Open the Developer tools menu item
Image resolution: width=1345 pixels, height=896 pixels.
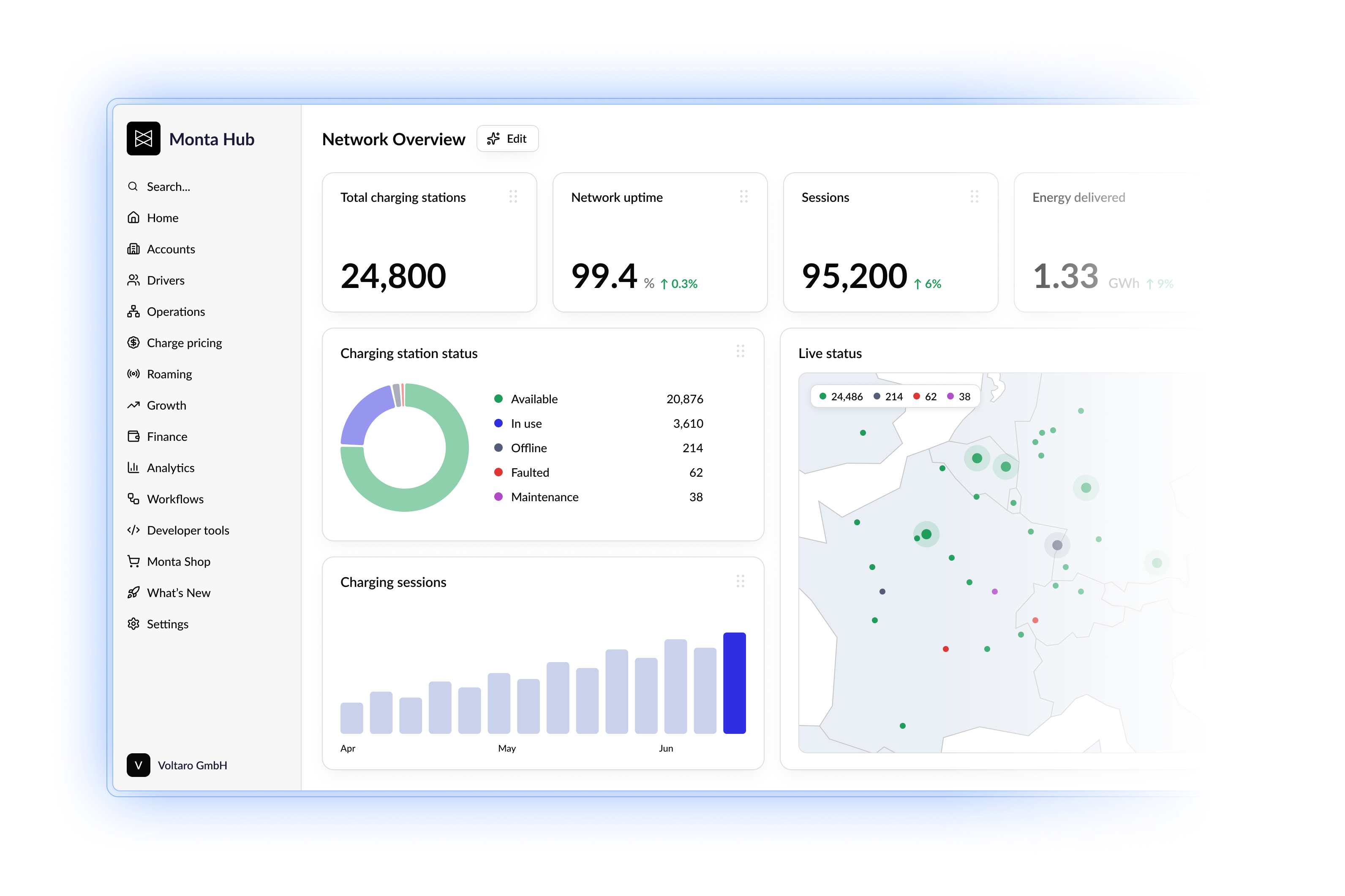coord(178,530)
